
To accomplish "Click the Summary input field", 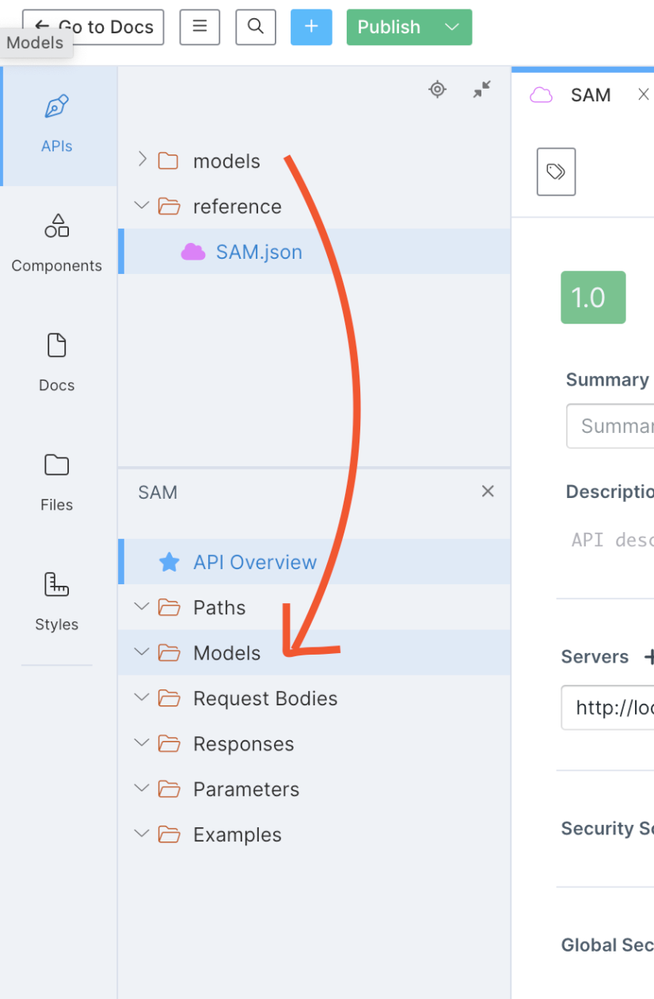I will coord(612,426).
